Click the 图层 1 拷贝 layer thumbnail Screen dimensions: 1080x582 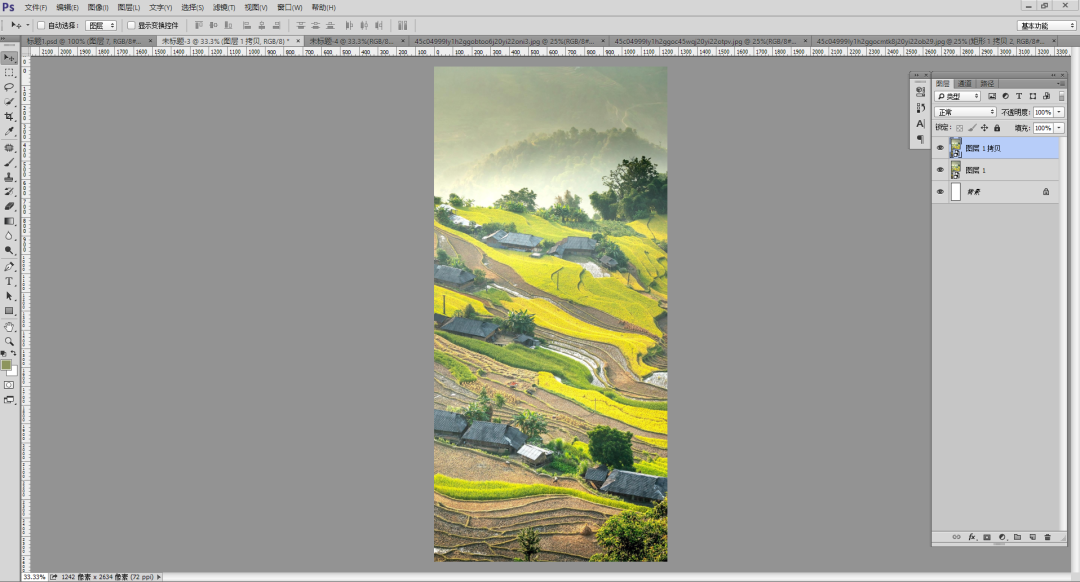pyautogui.click(x=955, y=147)
